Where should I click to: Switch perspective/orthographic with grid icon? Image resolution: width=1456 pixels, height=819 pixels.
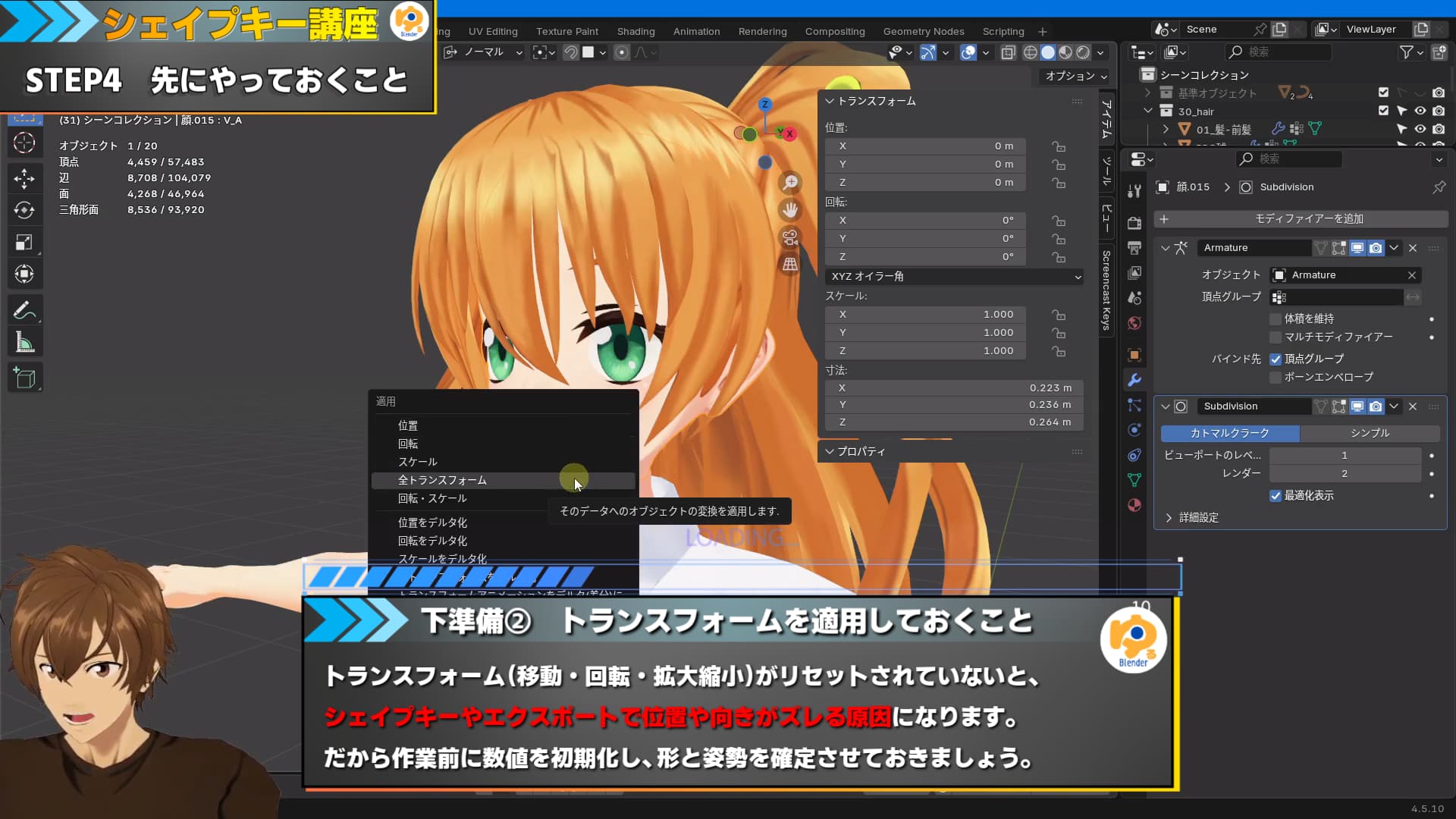coord(790,265)
